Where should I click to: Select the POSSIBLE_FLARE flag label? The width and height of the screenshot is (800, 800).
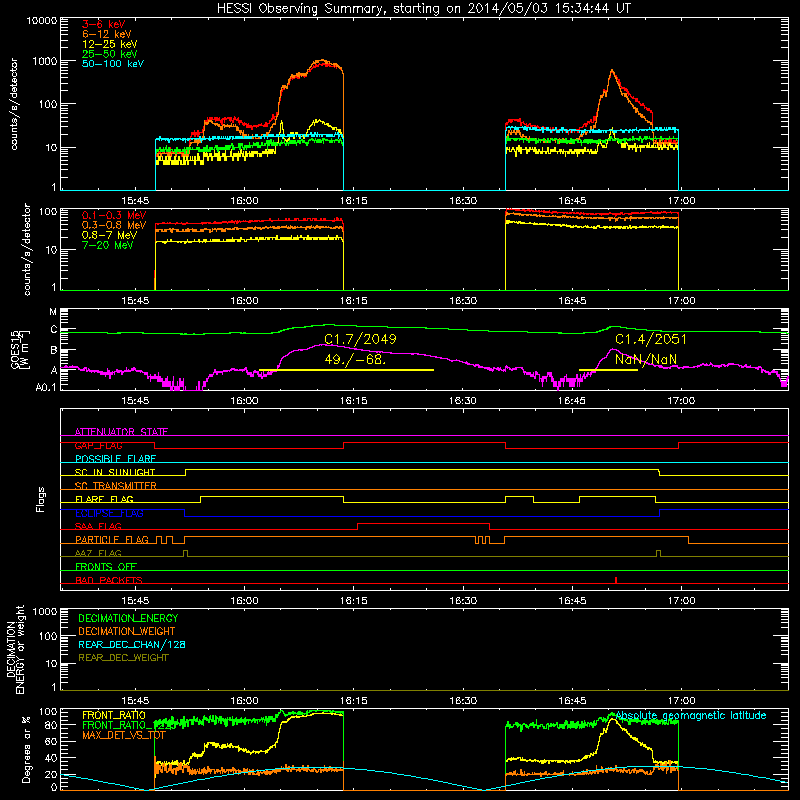pos(115,459)
